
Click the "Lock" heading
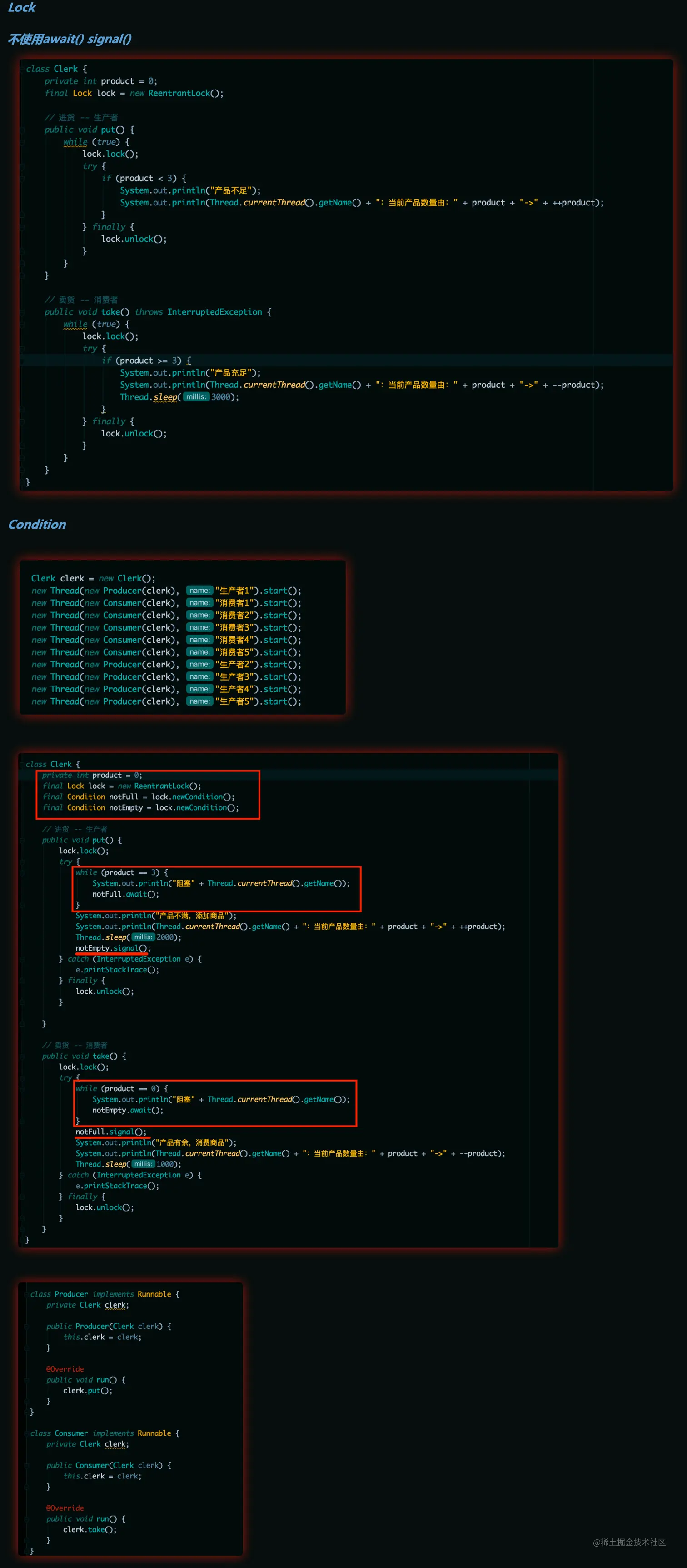click(22, 7)
